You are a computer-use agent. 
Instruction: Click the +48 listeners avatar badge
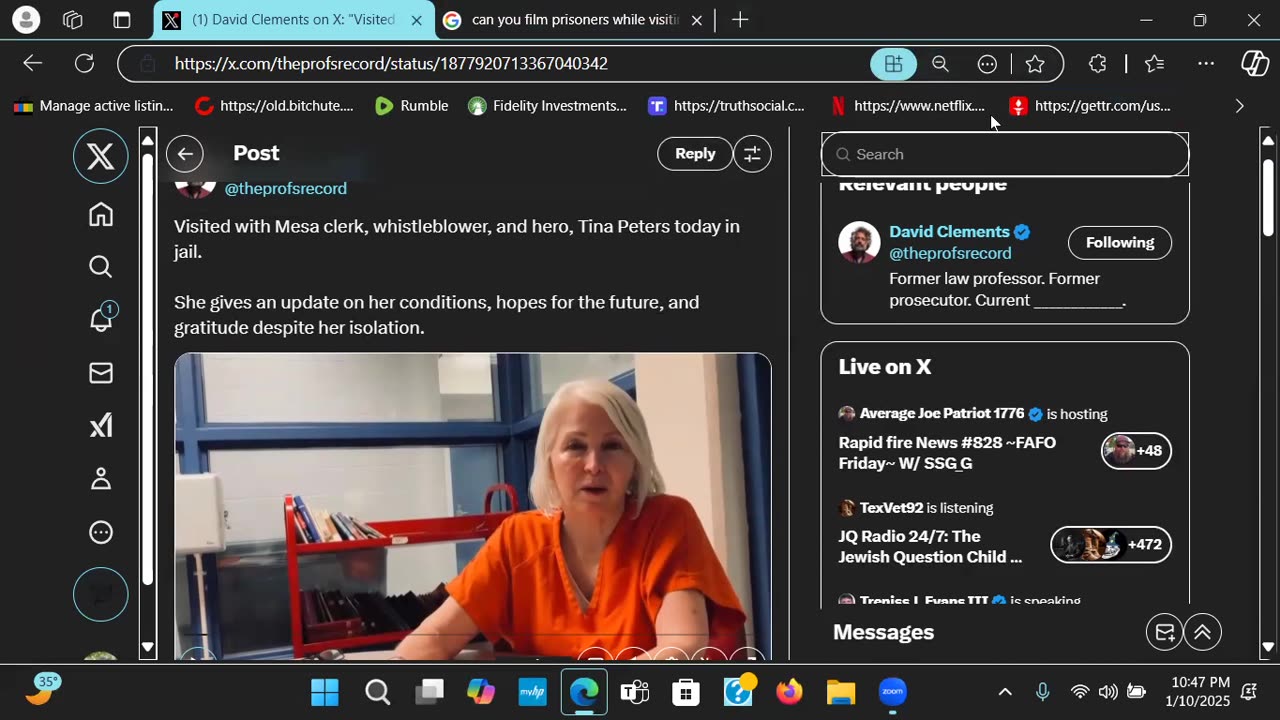(1136, 451)
